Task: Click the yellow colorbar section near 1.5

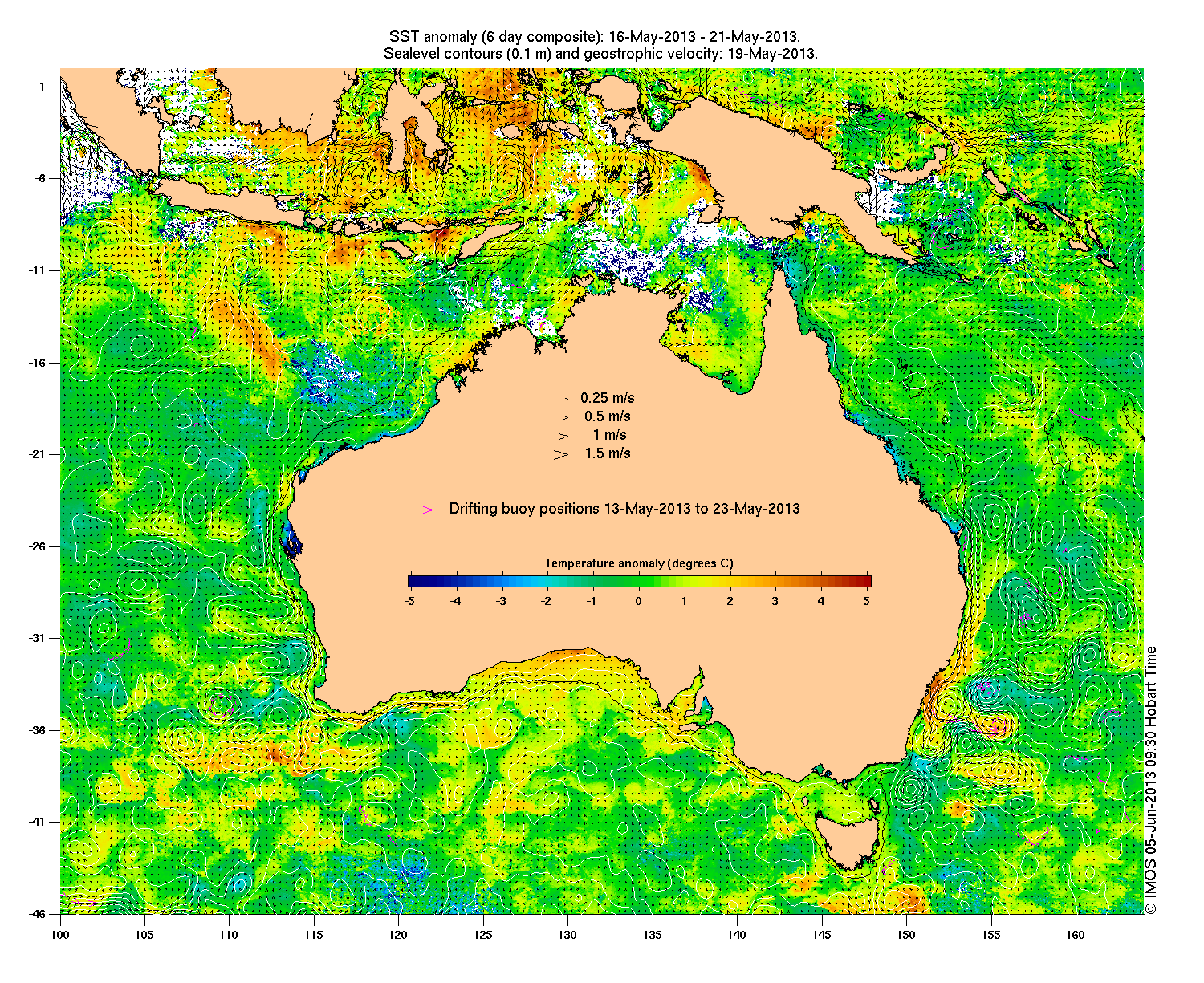Action: pos(707,582)
